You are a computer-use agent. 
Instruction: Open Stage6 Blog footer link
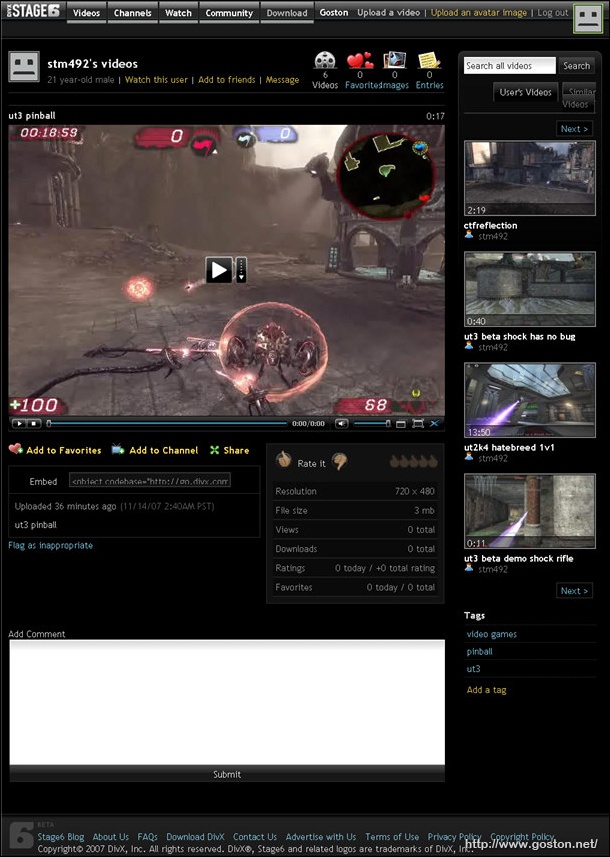(61, 837)
